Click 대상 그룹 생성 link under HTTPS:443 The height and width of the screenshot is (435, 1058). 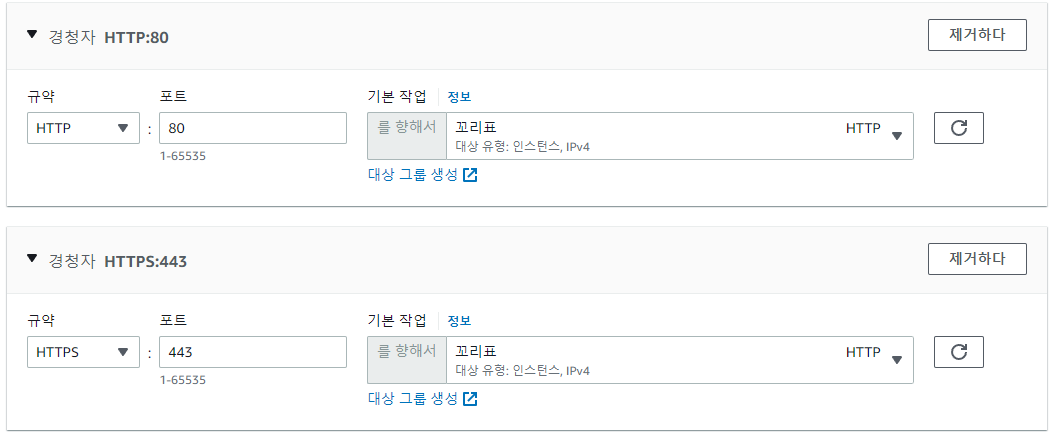413,399
